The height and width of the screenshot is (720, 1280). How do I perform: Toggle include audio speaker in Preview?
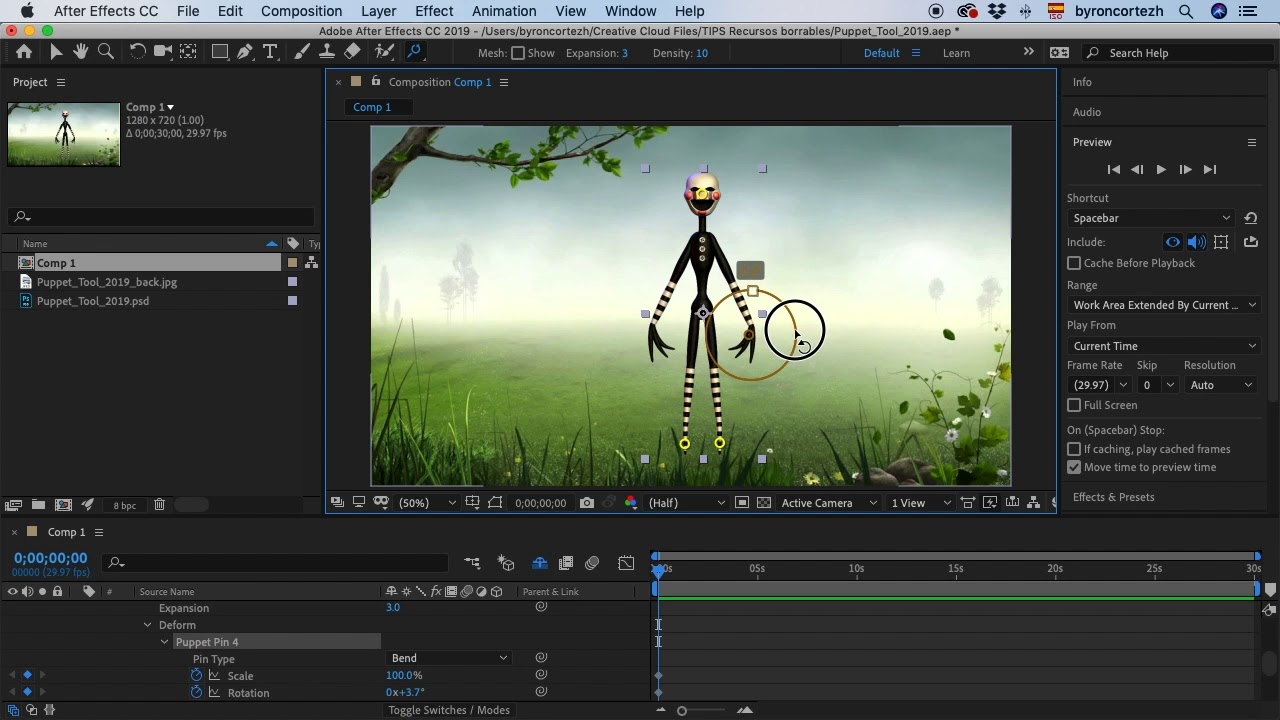point(1197,242)
